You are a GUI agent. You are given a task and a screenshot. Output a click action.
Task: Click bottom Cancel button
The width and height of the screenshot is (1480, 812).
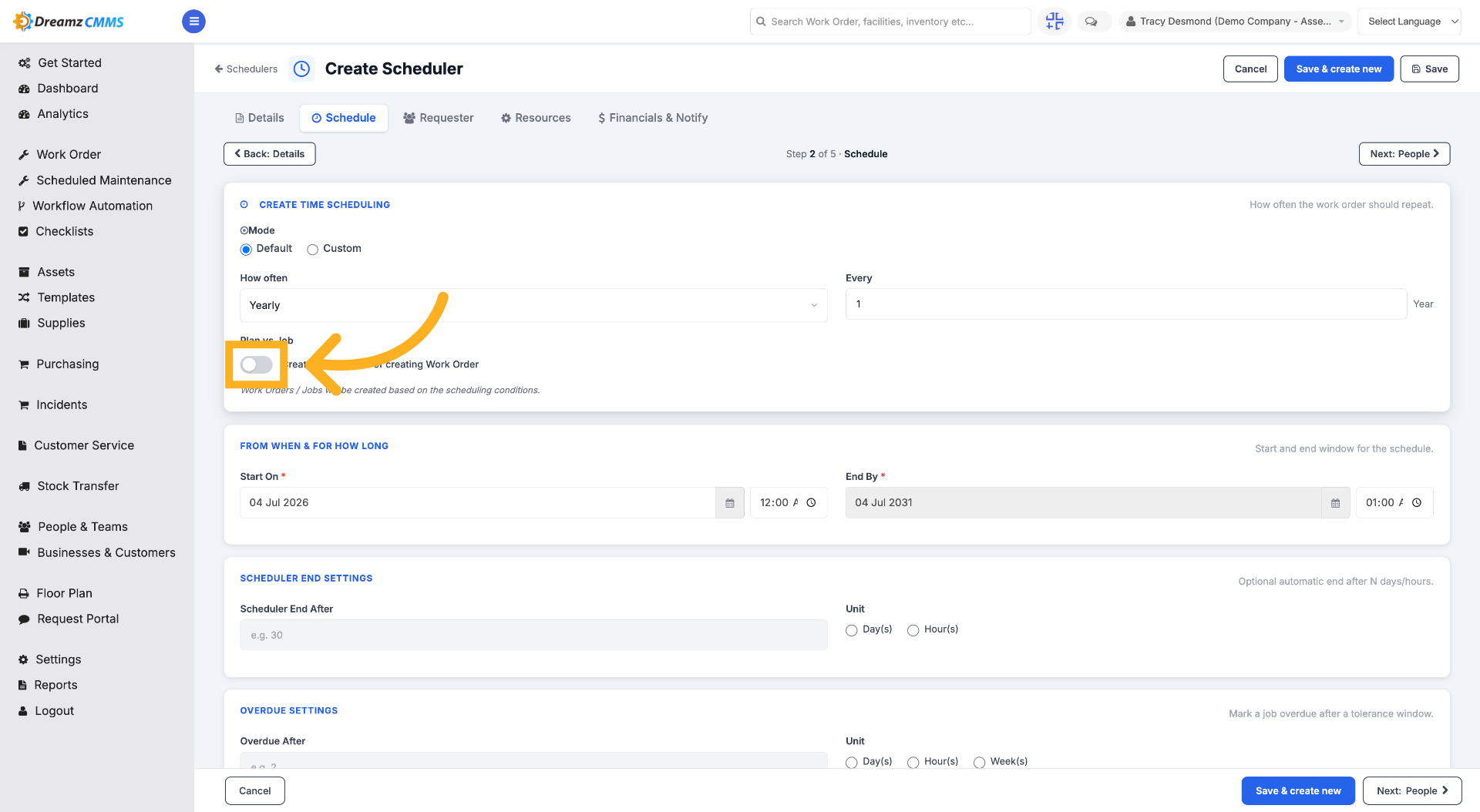click(x=255, y=790)
